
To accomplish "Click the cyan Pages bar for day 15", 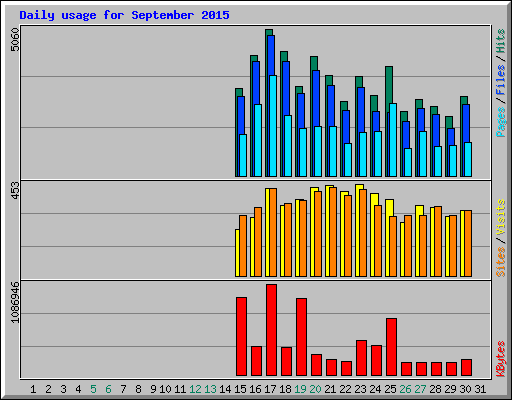I will click(243, 155).
